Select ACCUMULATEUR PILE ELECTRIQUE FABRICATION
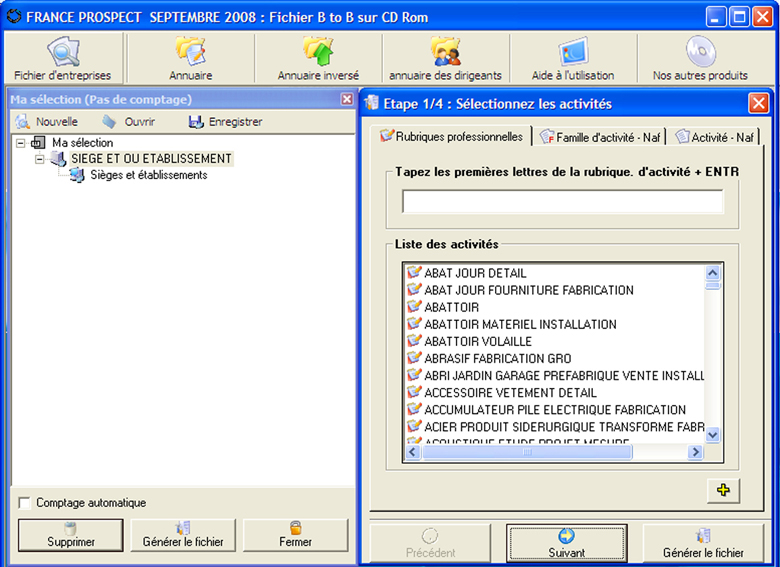The height and width of the screenshot is (567, 780). 555,410
